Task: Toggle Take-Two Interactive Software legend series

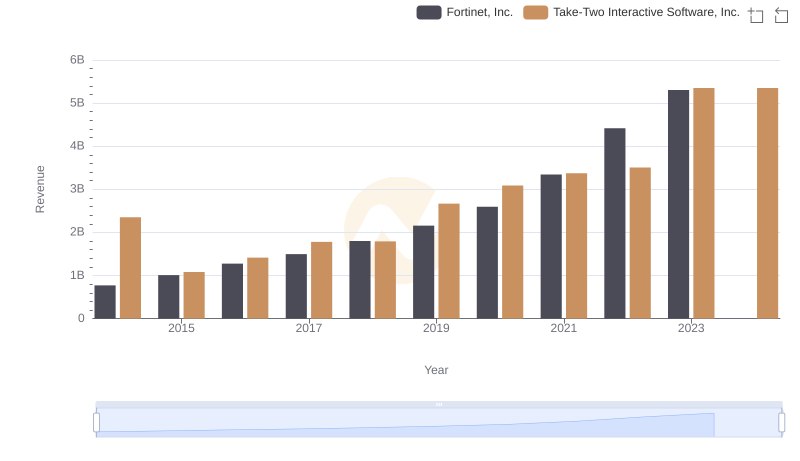Action: point(631,12)
